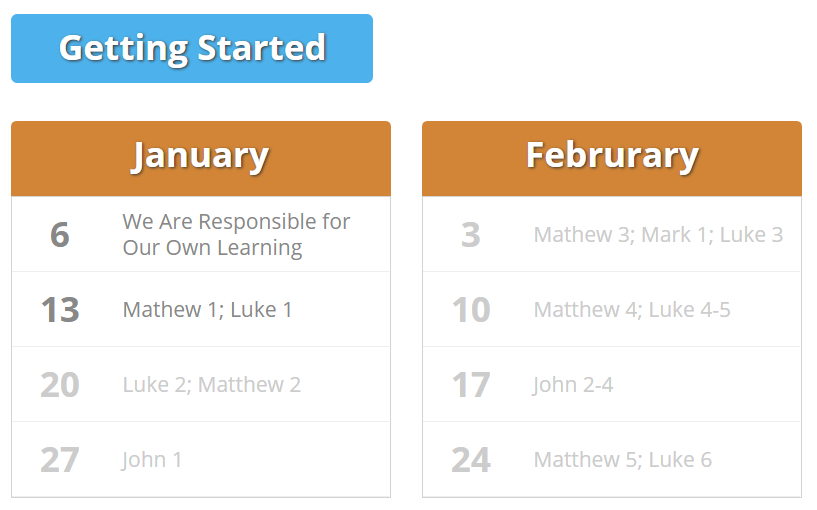The height and width of the screenshot is (510, 817).
Task: Click the date number 3 in Februrary
Action: [x=471, y=234]
